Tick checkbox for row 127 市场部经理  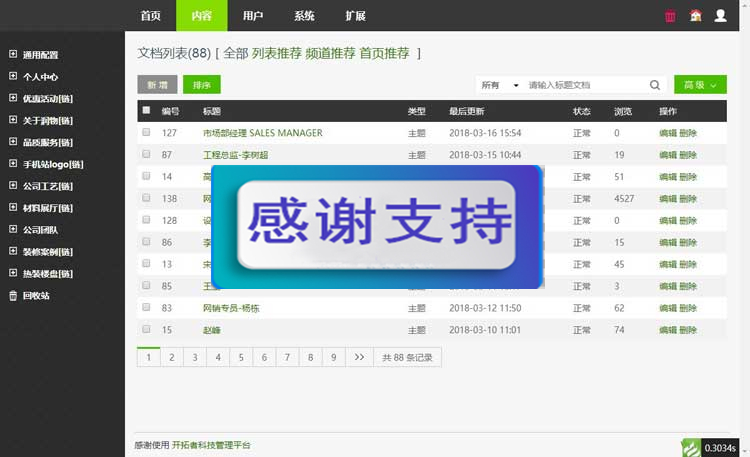tap(147, 132)
